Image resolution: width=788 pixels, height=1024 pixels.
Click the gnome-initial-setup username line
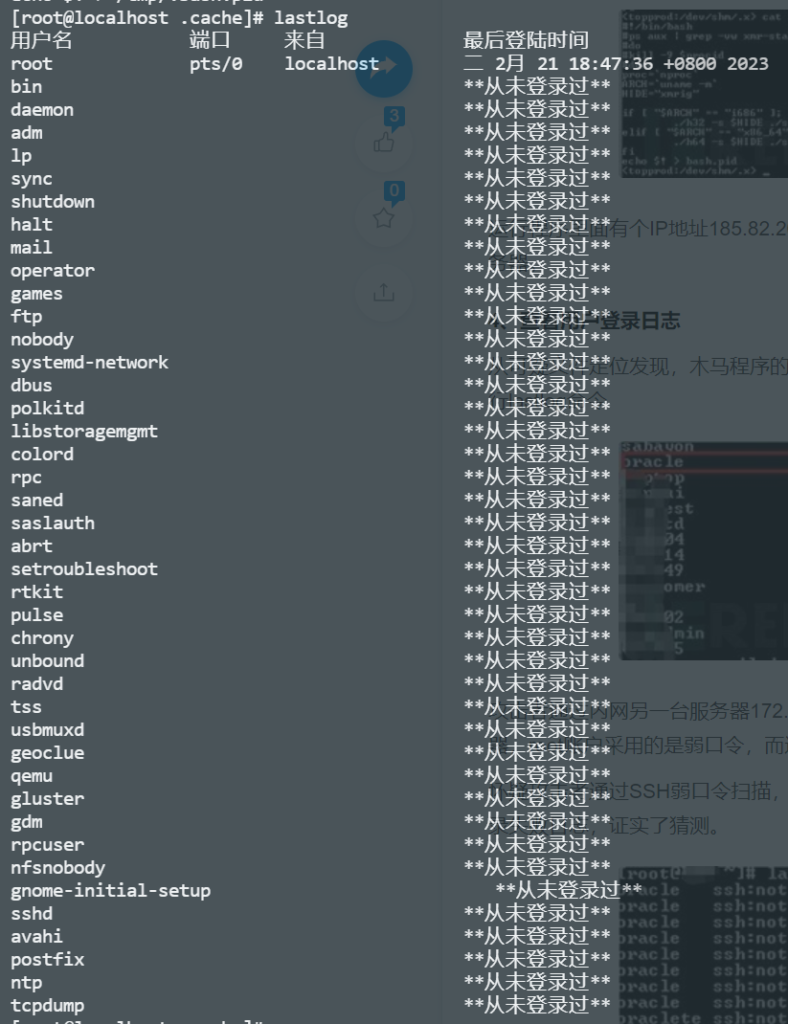[x=110, y=891]
